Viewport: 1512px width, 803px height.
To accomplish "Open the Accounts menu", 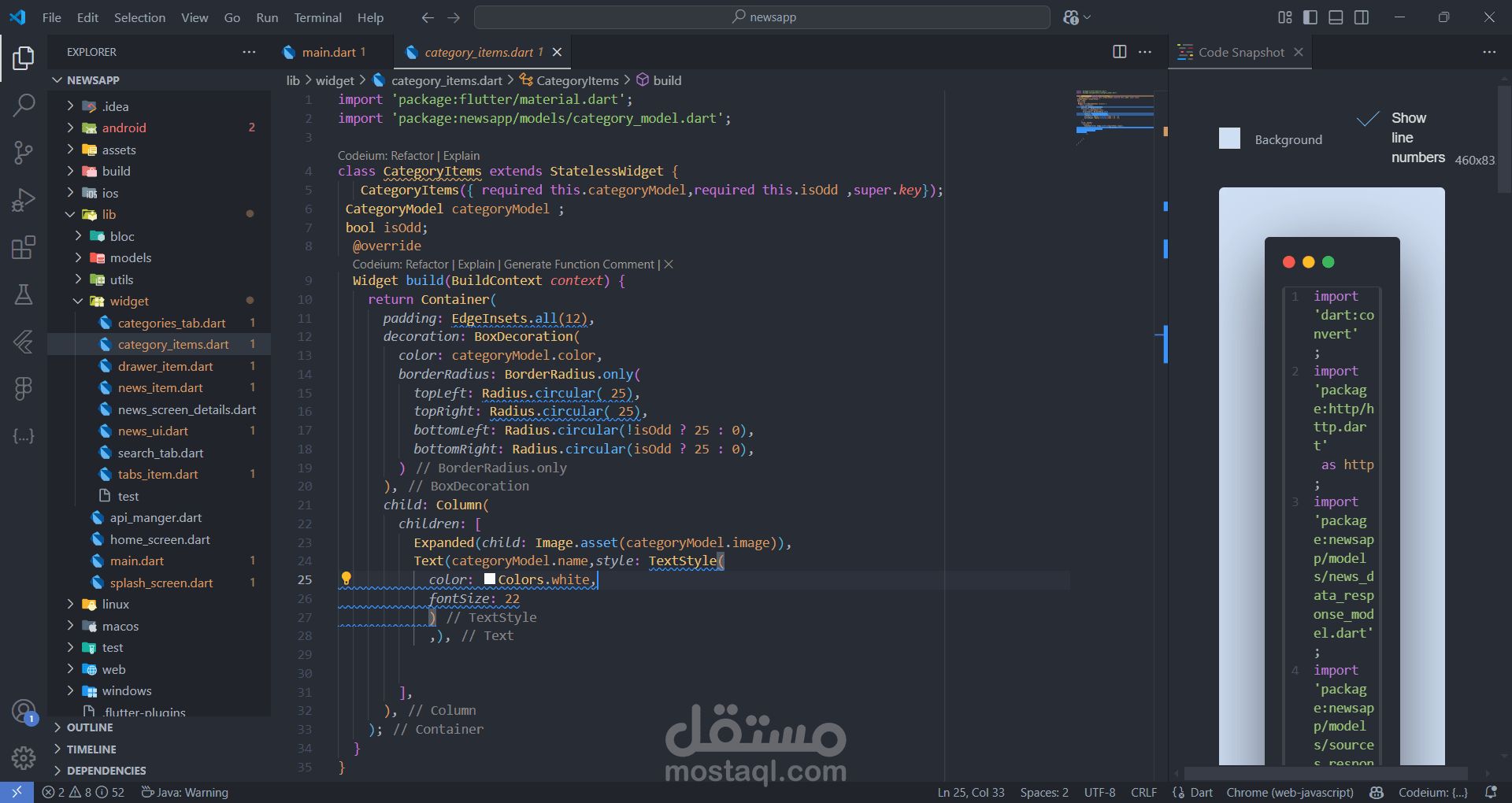I will point(24,712).
